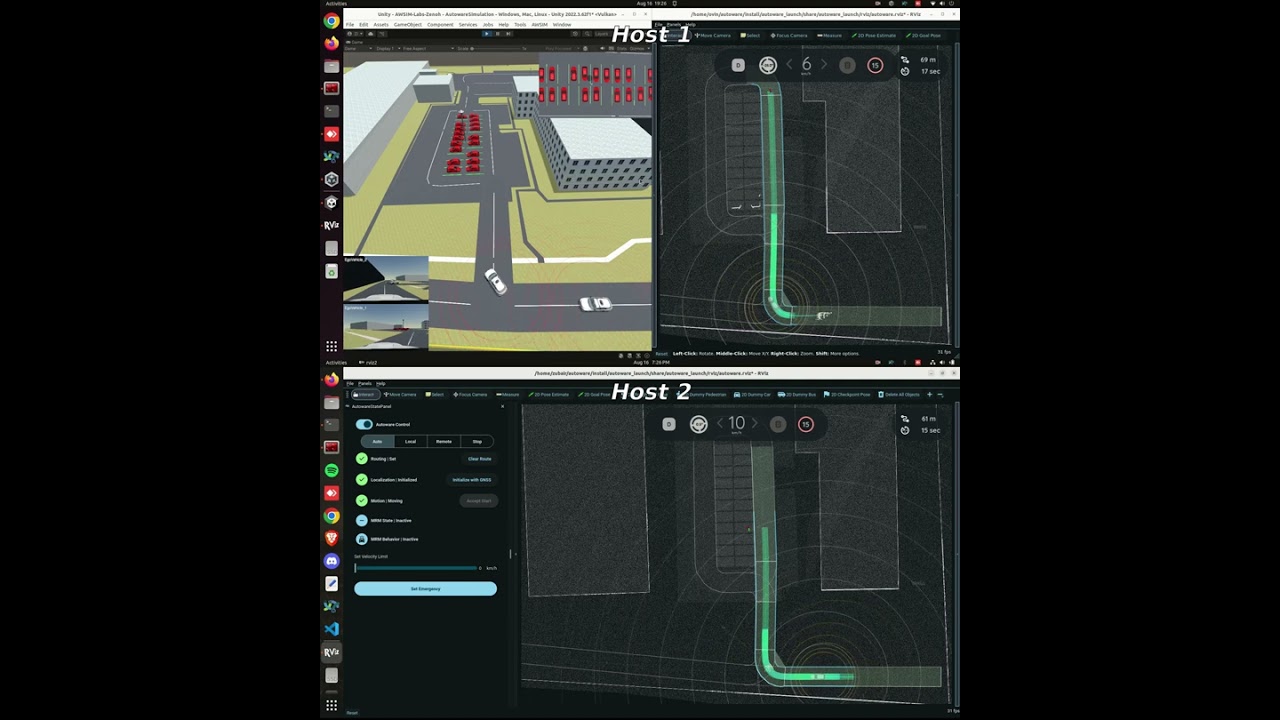
Task: Click the upper ego vehicle camera preview
Action: click(x=386, y=280)
